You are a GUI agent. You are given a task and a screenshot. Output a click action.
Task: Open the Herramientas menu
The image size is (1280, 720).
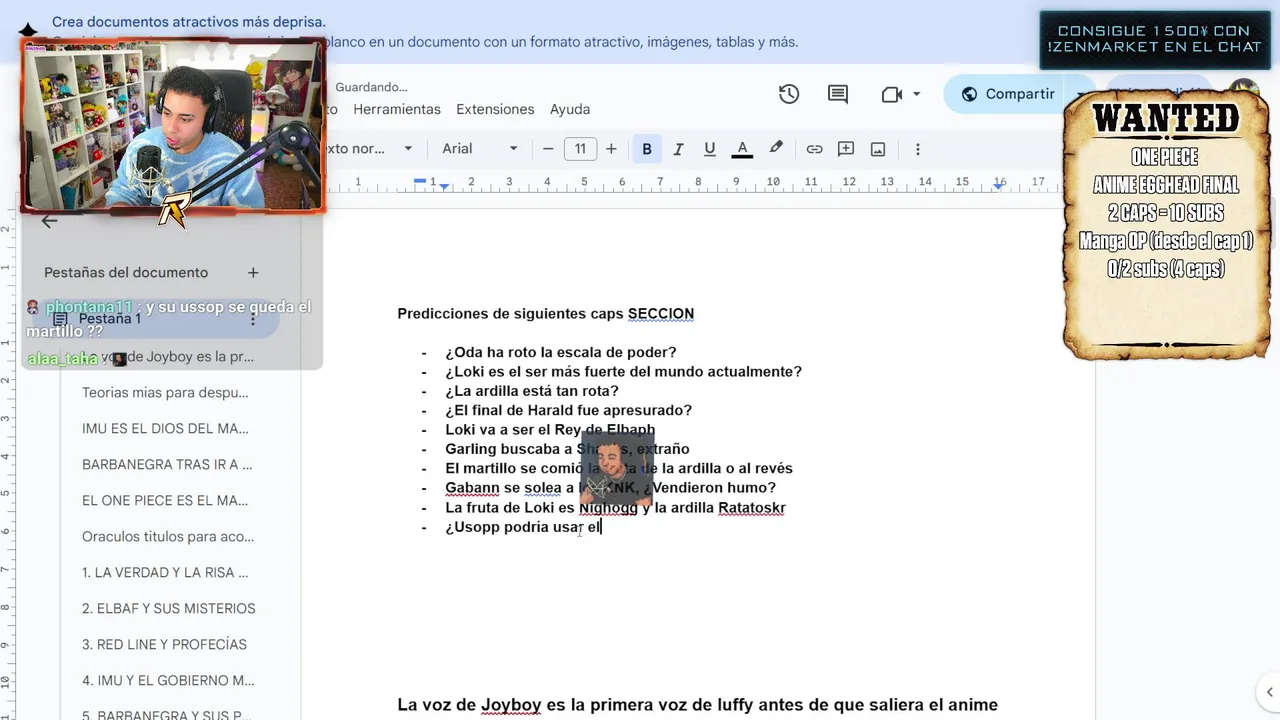[x=397, y=109]
